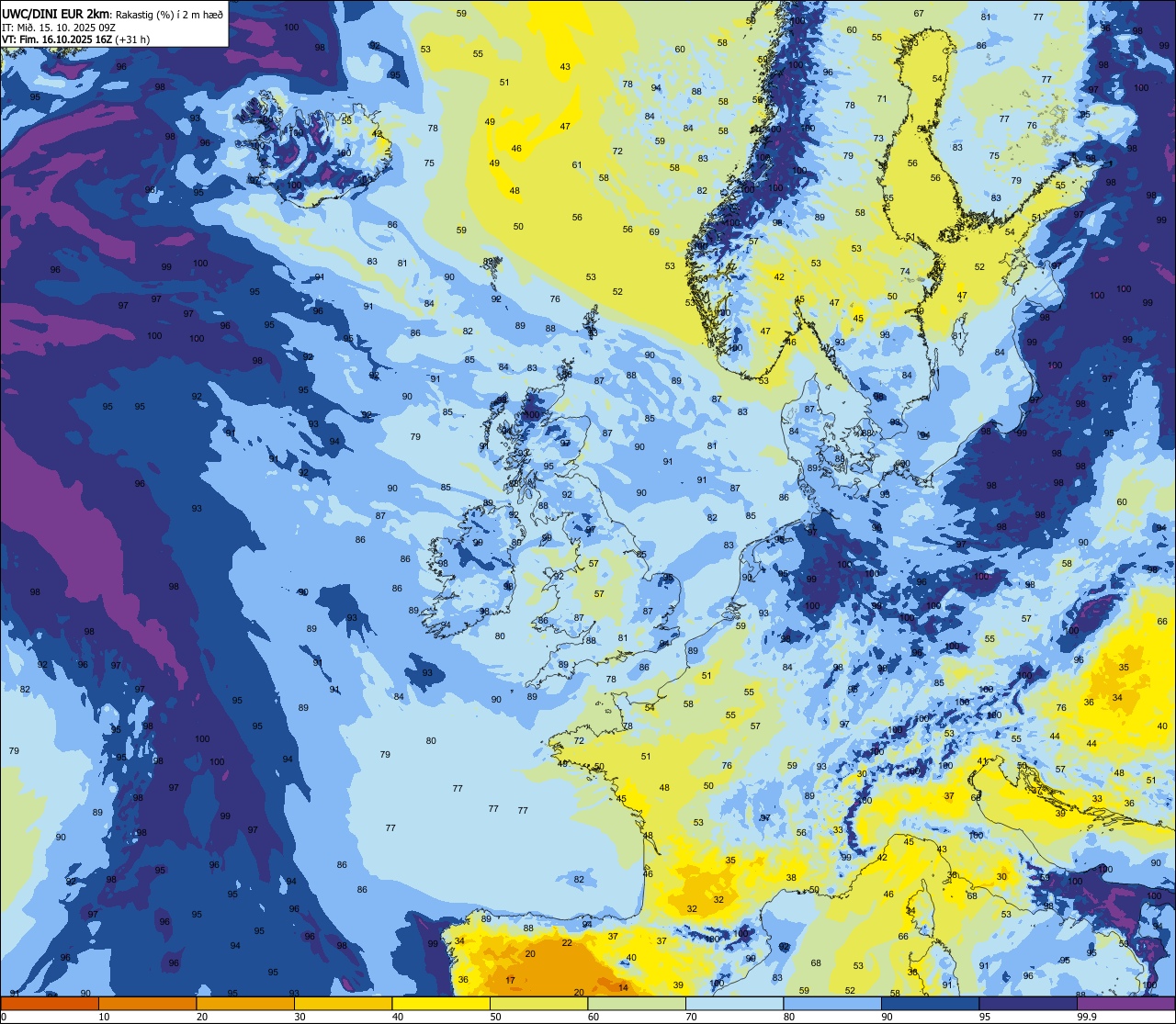1176x1024 pixels.
Task: Click the '50' legend scale label
Action: pos(495,1017)
